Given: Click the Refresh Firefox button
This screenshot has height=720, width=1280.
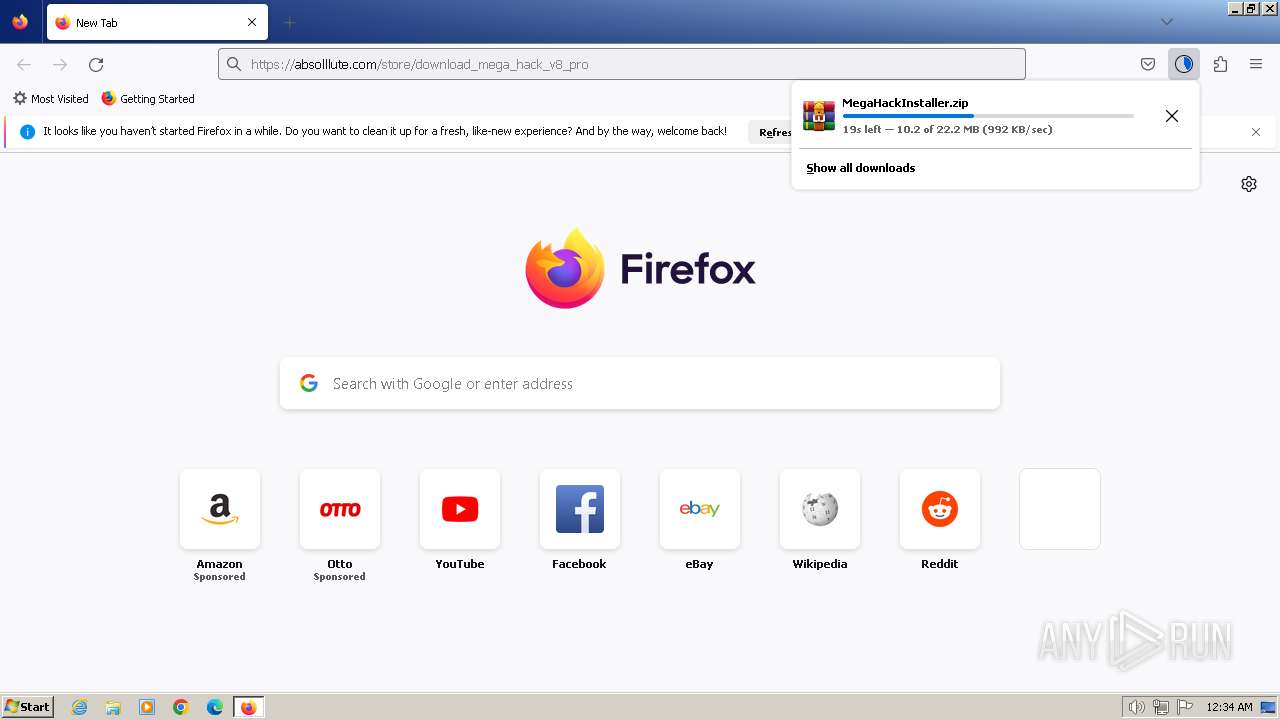Looking at the screenshot, I should click(771, 132).
